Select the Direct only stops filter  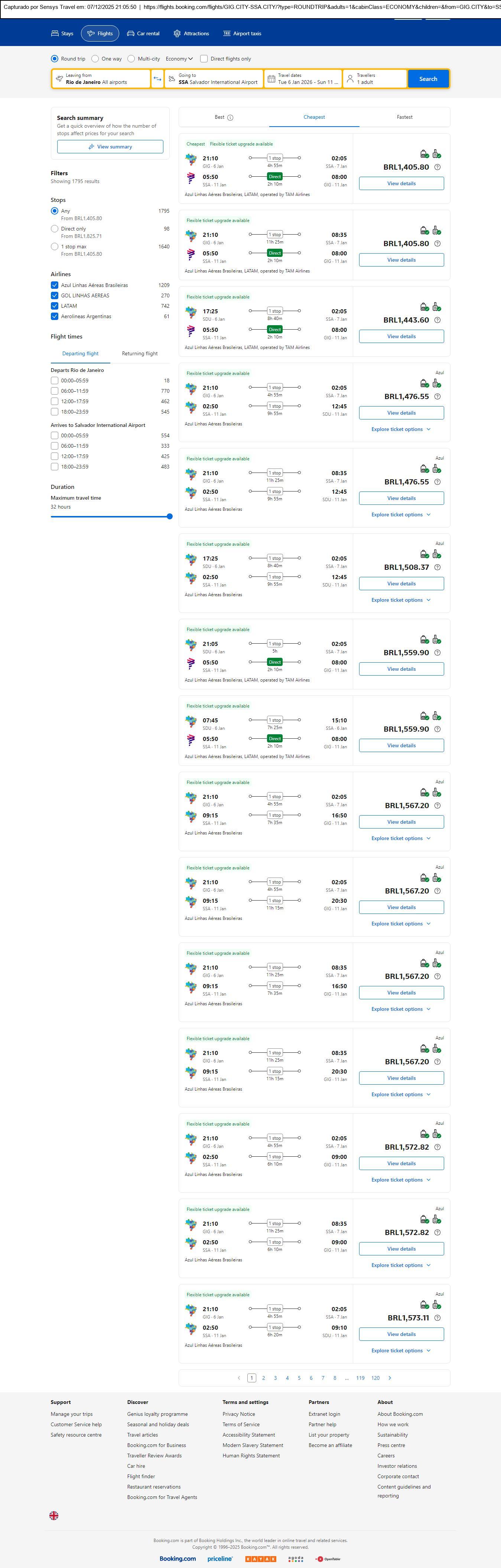(x=55, y=229)
